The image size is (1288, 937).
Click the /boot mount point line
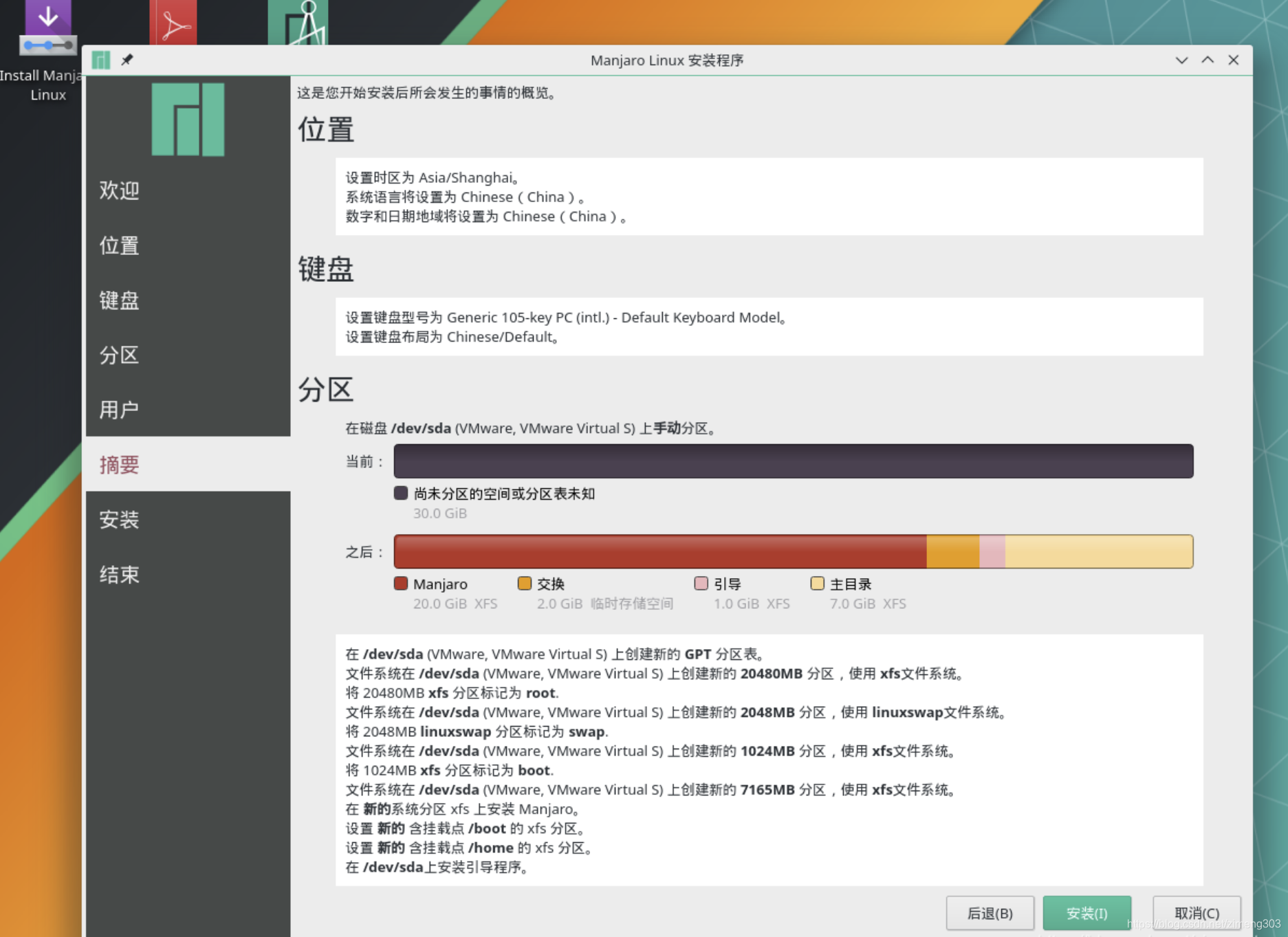[466, 828]
